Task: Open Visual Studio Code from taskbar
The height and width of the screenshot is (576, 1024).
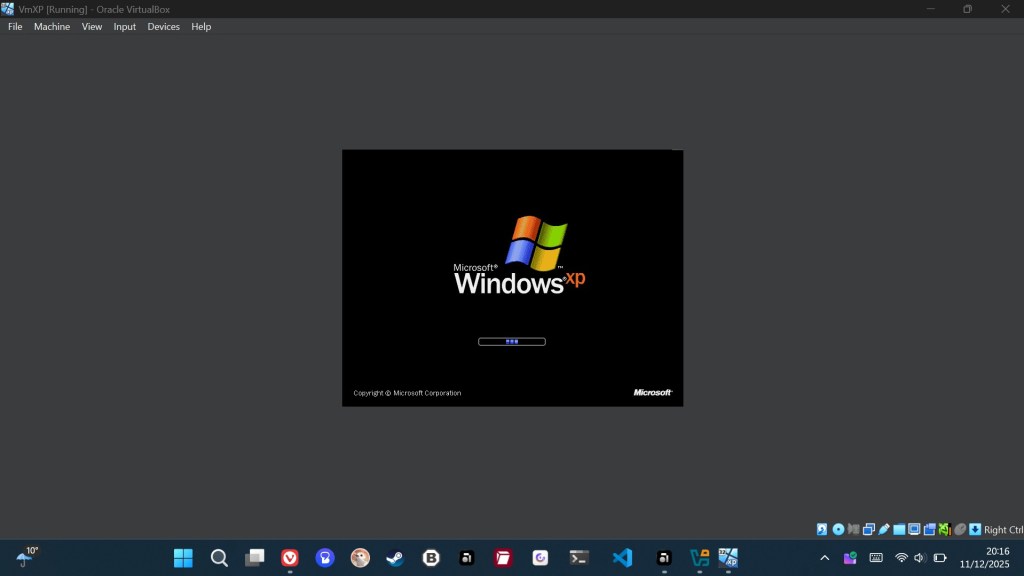Action: coord(622,558)
